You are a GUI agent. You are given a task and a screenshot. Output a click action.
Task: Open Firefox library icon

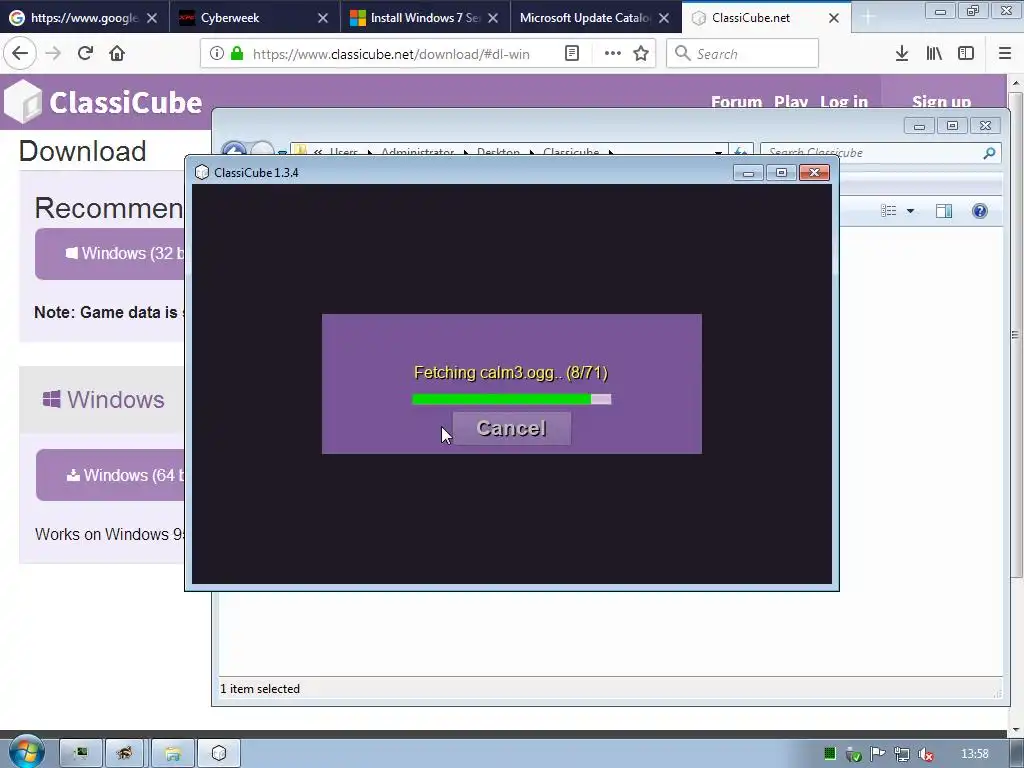click(x=934, y=54)
